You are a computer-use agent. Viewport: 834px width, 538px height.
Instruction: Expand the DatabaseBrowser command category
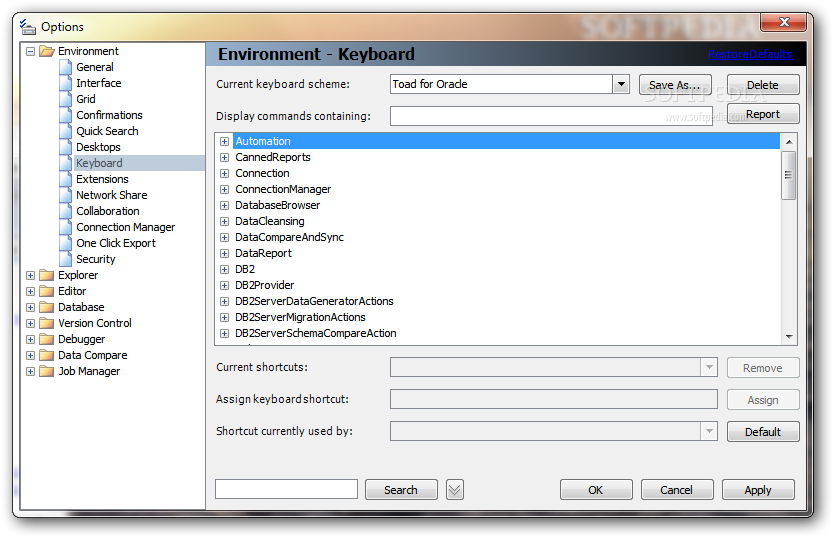click(x=224, y=205)
